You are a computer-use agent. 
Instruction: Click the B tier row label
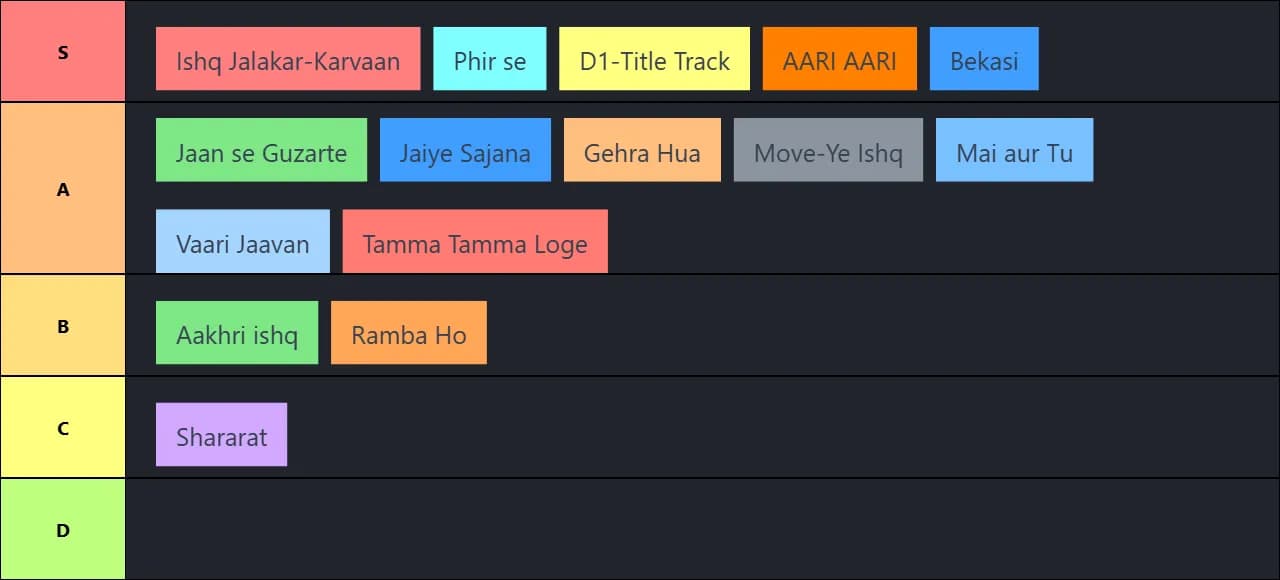click(x=63, y=325)
